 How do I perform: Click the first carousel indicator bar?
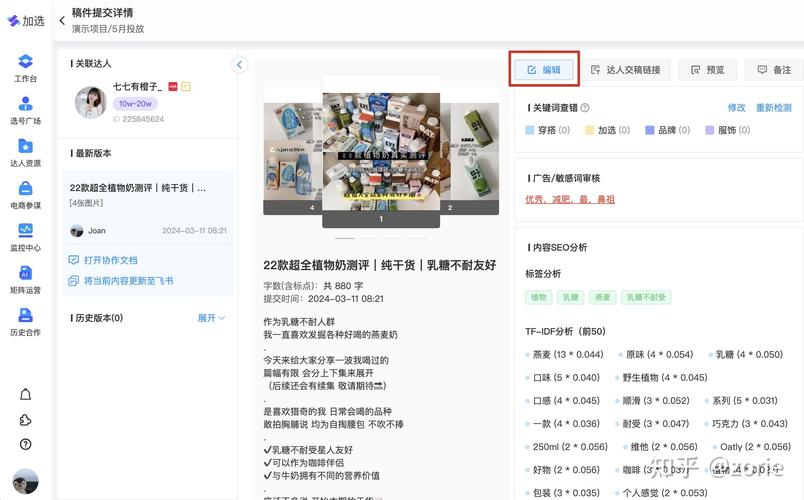(345, 238)
